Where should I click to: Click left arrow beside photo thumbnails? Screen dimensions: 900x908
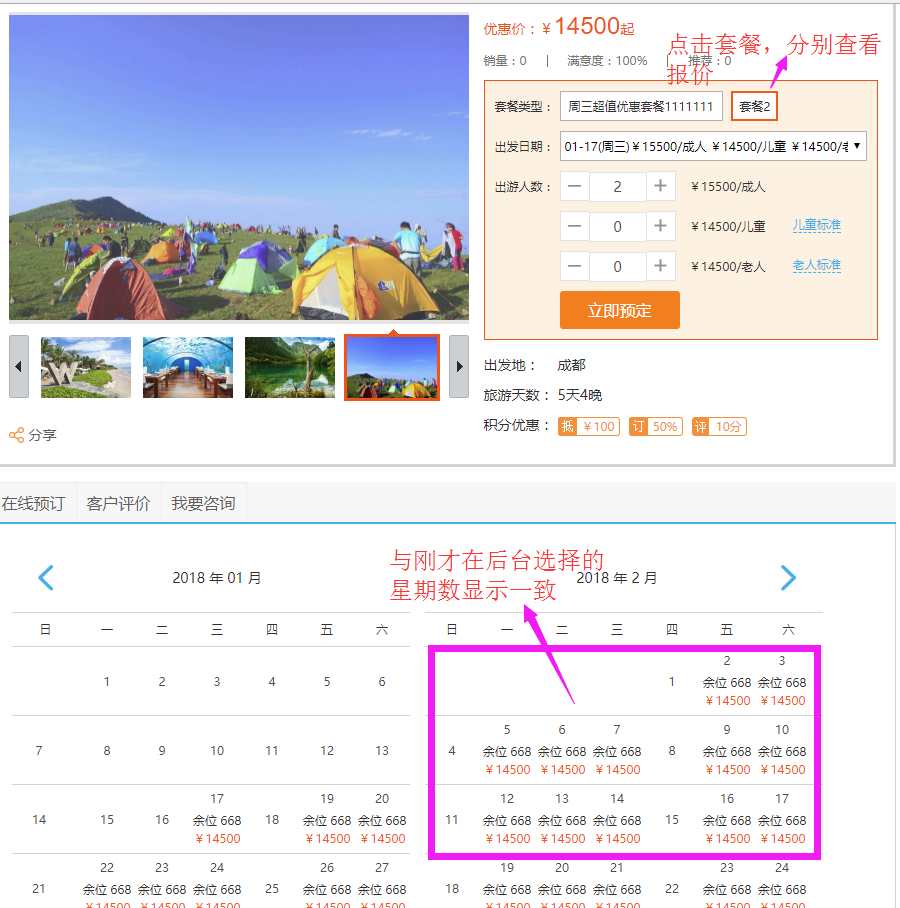18,367
